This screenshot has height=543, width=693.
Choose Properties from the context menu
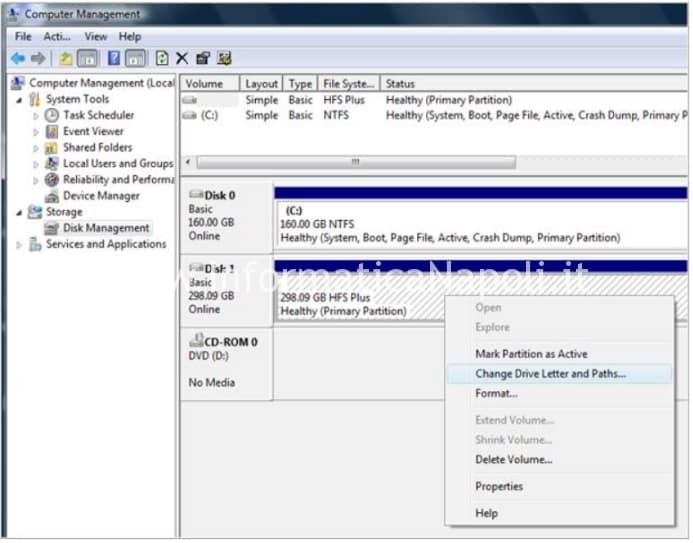pyautogui.click(x=560, y=487)
